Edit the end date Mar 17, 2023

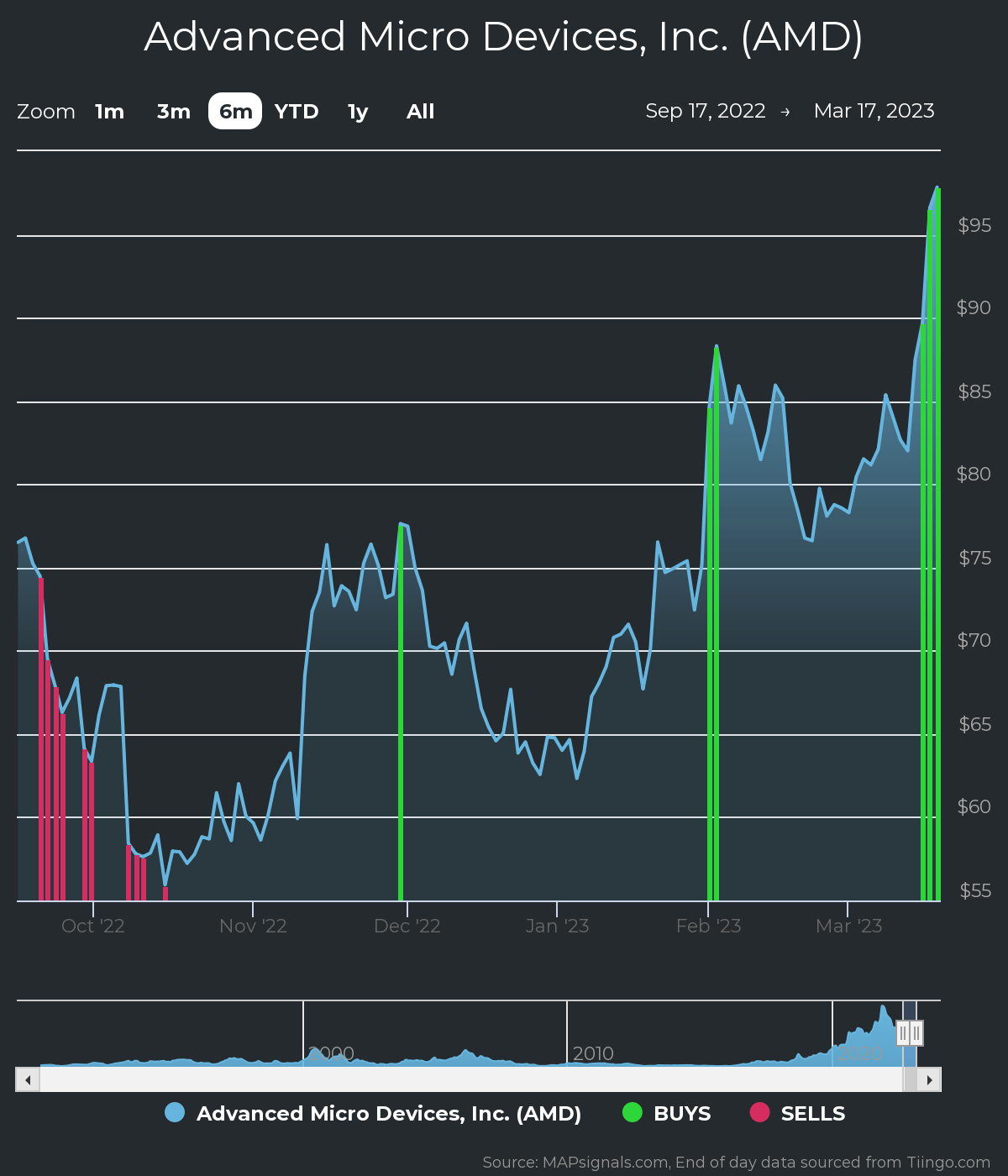(874, 111)
